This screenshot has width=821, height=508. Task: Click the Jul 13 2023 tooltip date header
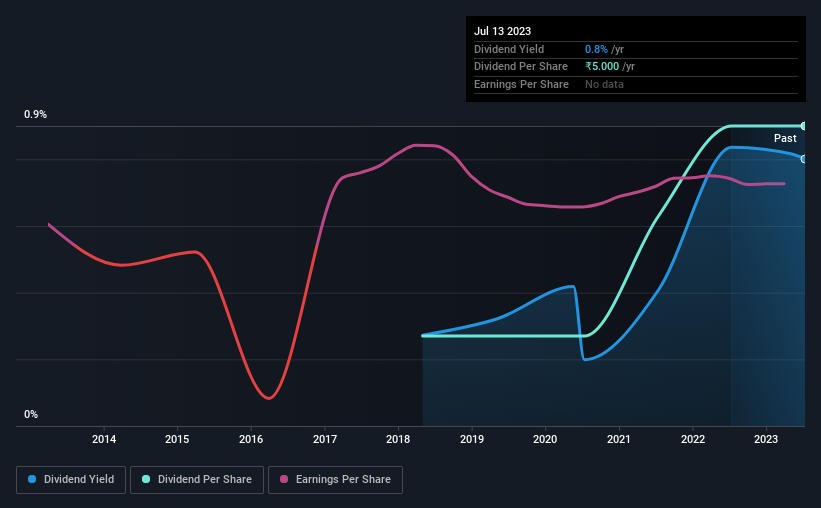(502, 31)
